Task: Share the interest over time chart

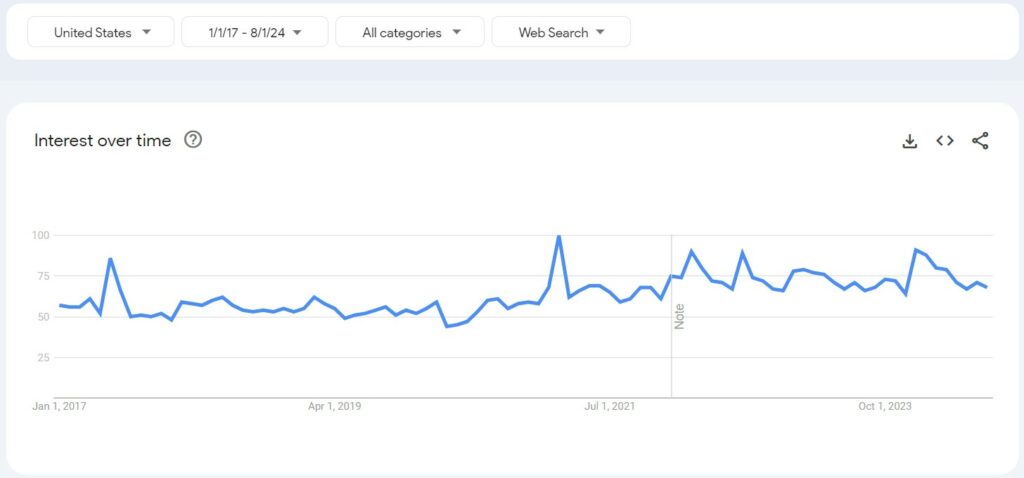Action: [980, 140]
